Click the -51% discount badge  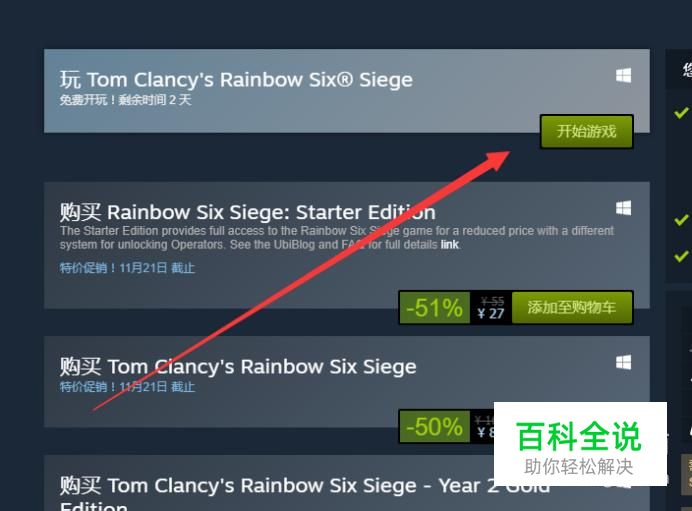coord(434,308)
